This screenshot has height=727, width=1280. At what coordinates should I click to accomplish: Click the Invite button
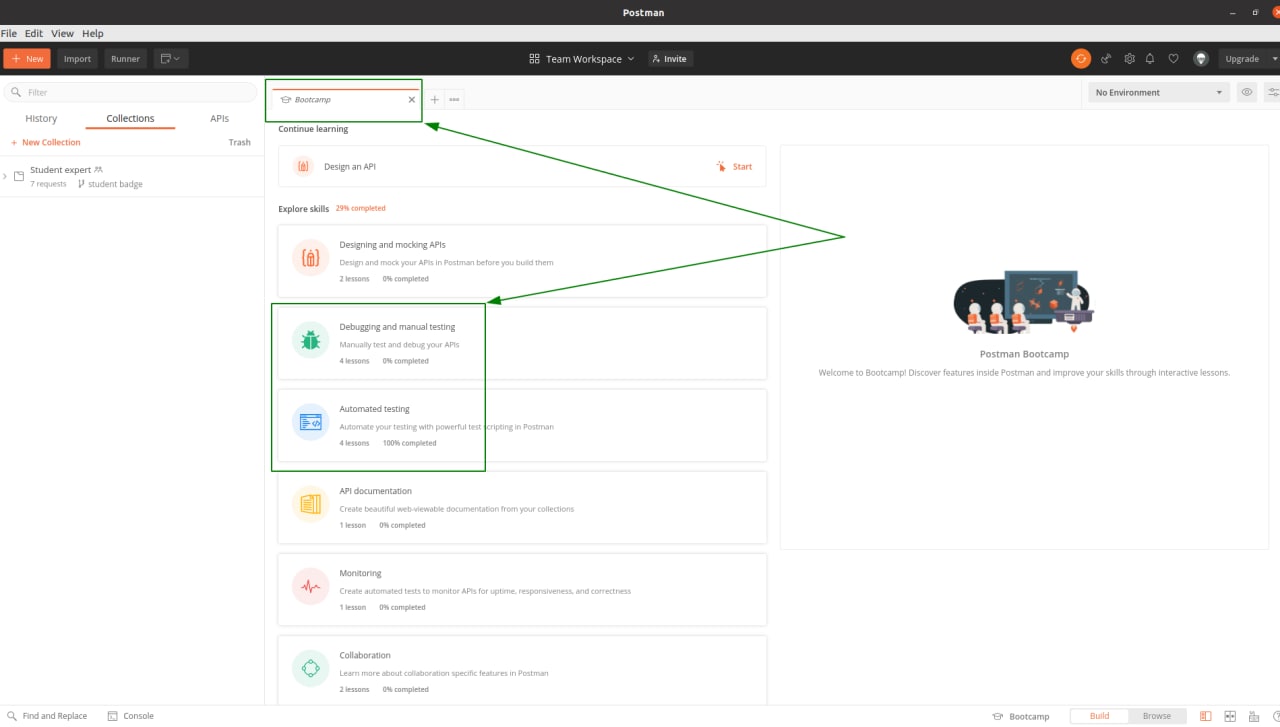[x=670, y=59]
